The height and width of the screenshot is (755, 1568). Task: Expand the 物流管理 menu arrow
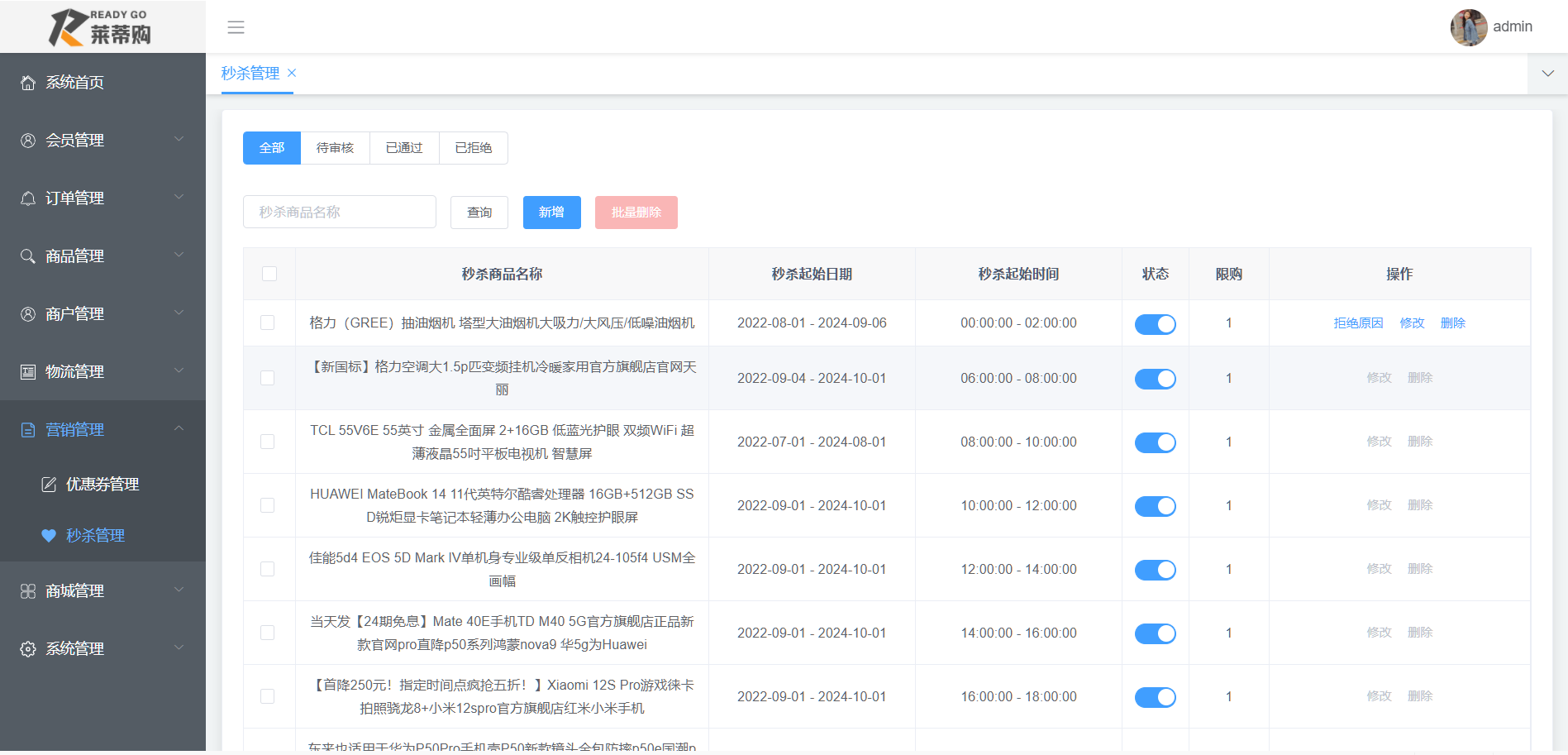(x=179, y=370)
